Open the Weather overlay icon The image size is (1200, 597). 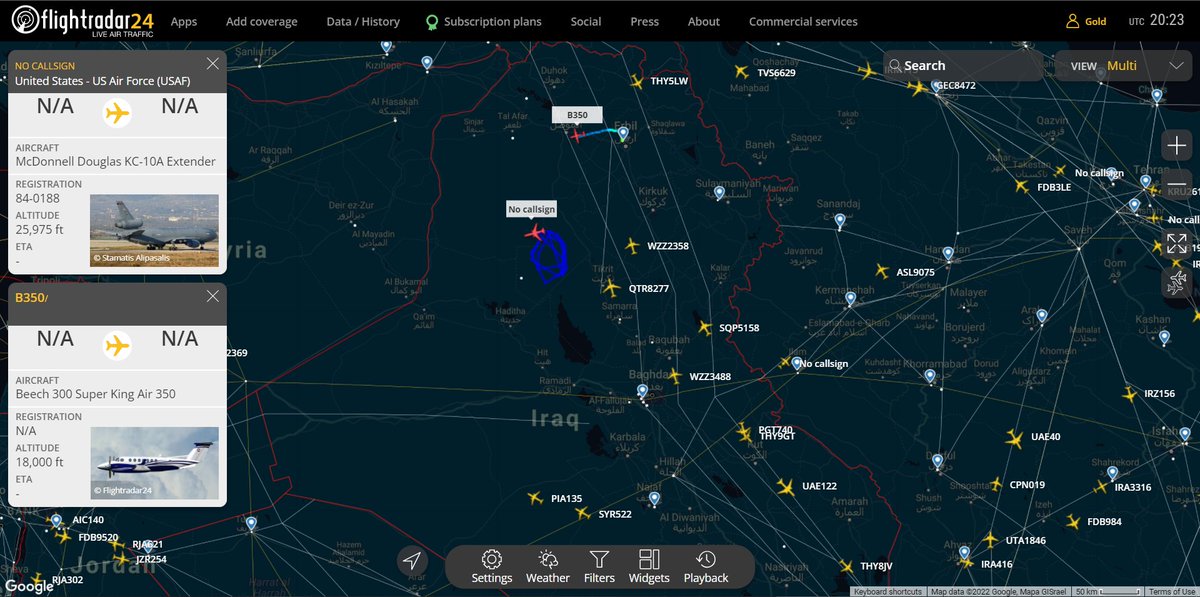pyautogui.click(x=548, y=566)
